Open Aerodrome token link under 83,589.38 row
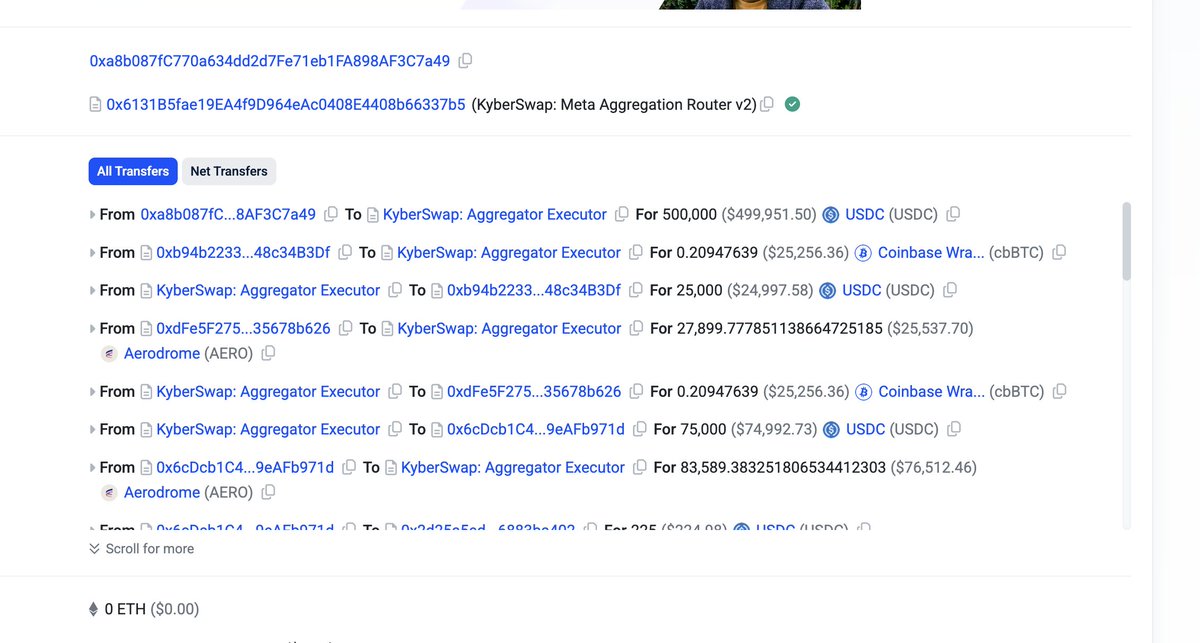Viewport: 1200px width, 643px height. [162, 492]
